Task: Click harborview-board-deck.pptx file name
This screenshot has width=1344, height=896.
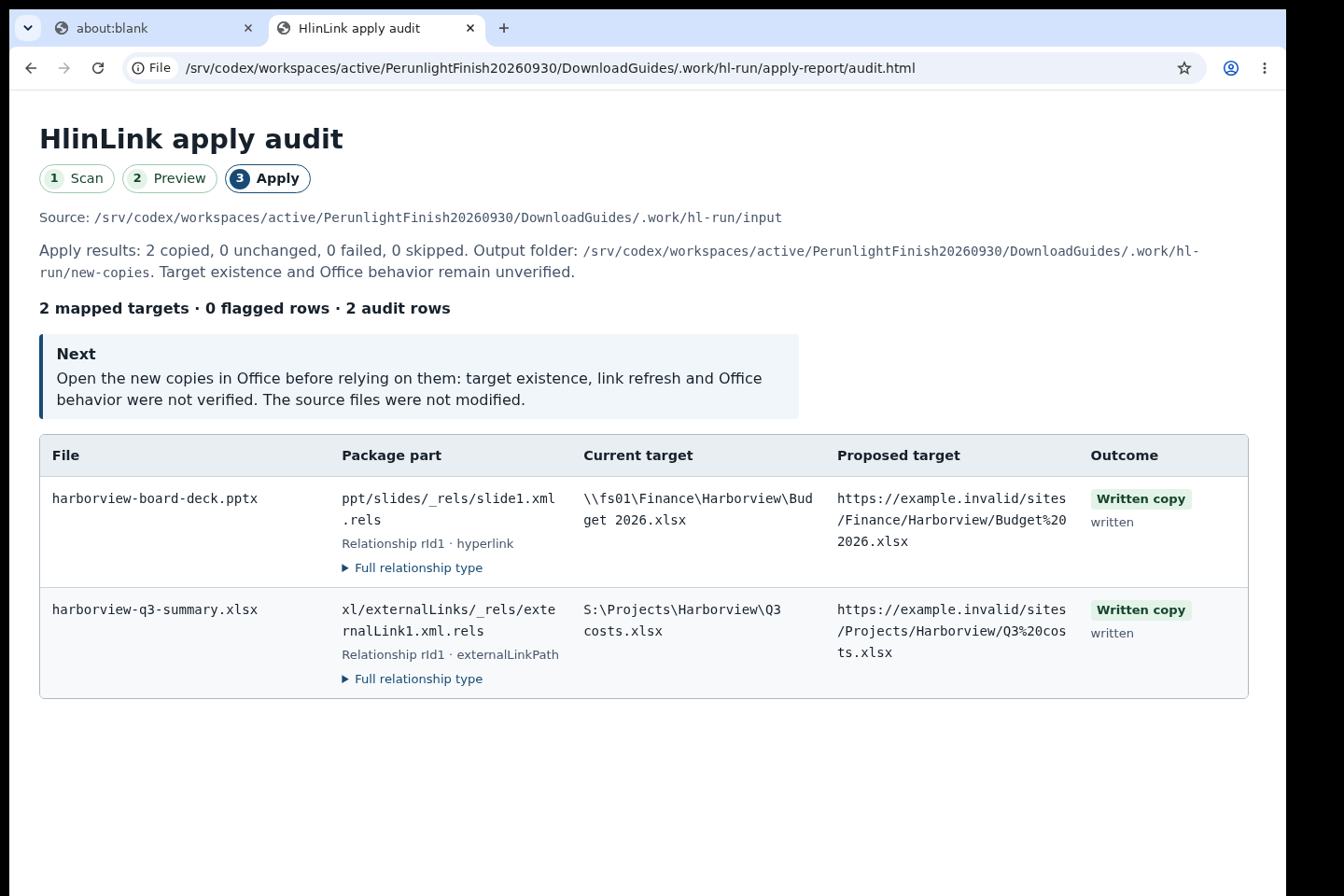Action: (155, 498)
